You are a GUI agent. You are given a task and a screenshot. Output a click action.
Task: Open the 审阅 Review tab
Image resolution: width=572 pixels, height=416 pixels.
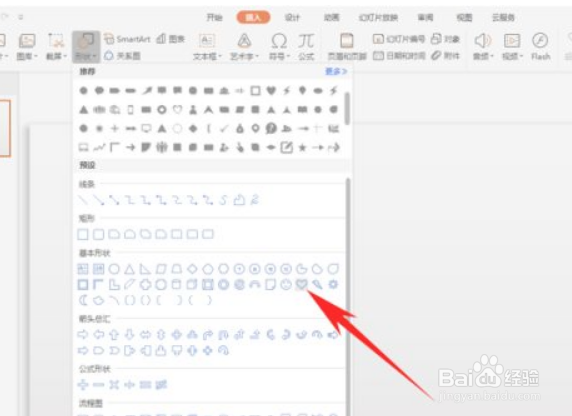tap(425, 17)
